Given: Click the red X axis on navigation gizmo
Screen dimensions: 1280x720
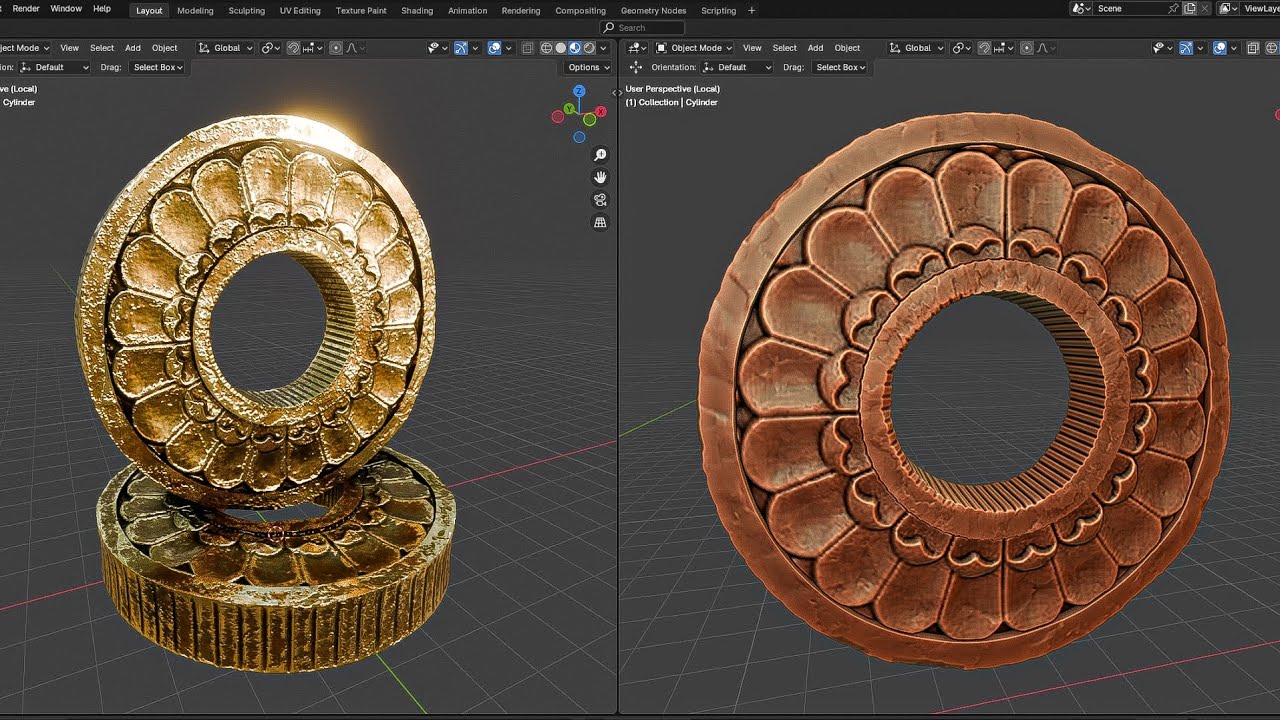Looking at the screenshot, I should [x=601, y=112].
